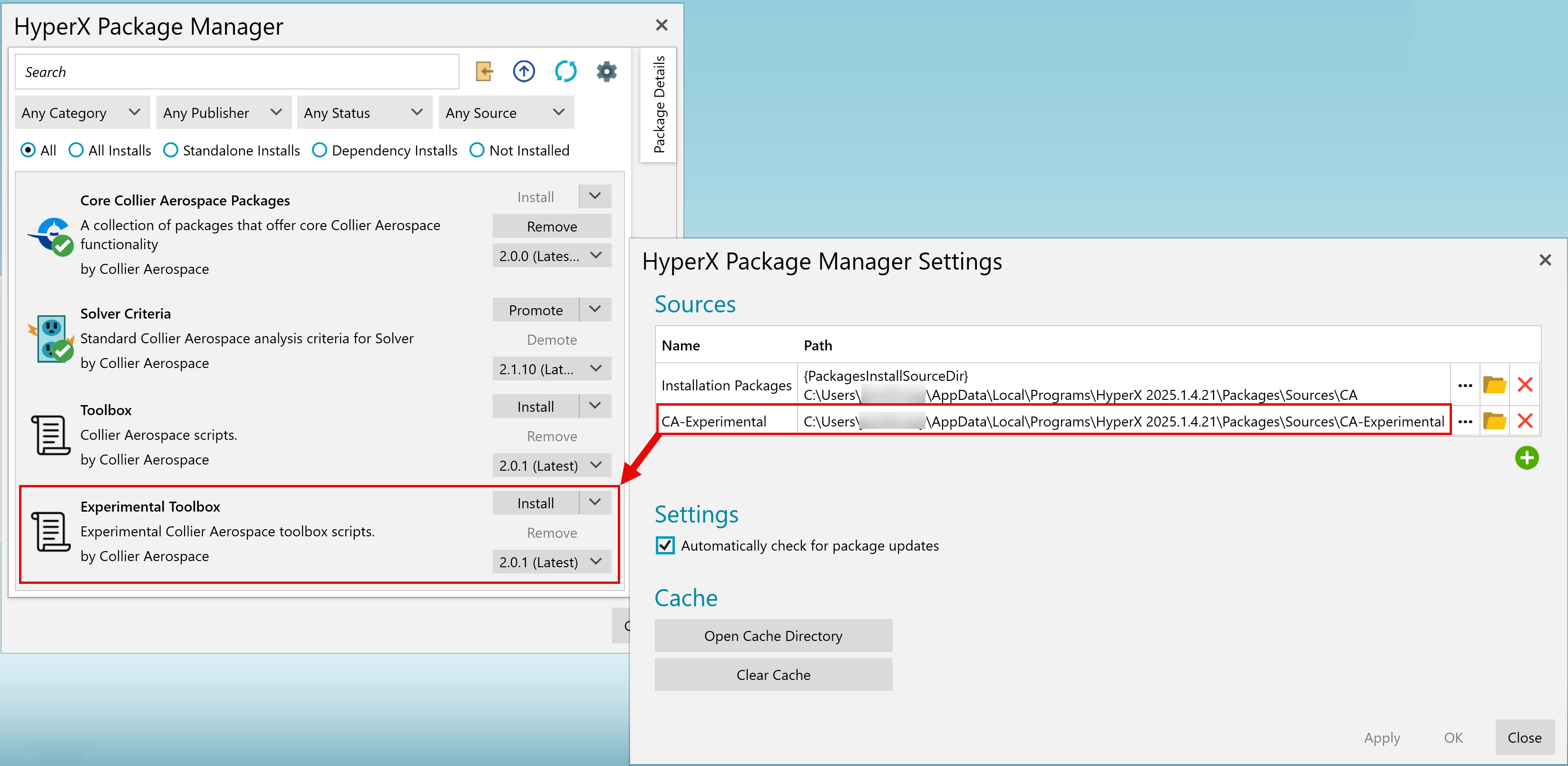Click the Experimental Toolbox package title
The width and height of the screenshot is (1568, 766).
pyautogui.click(x=150, y=507)
